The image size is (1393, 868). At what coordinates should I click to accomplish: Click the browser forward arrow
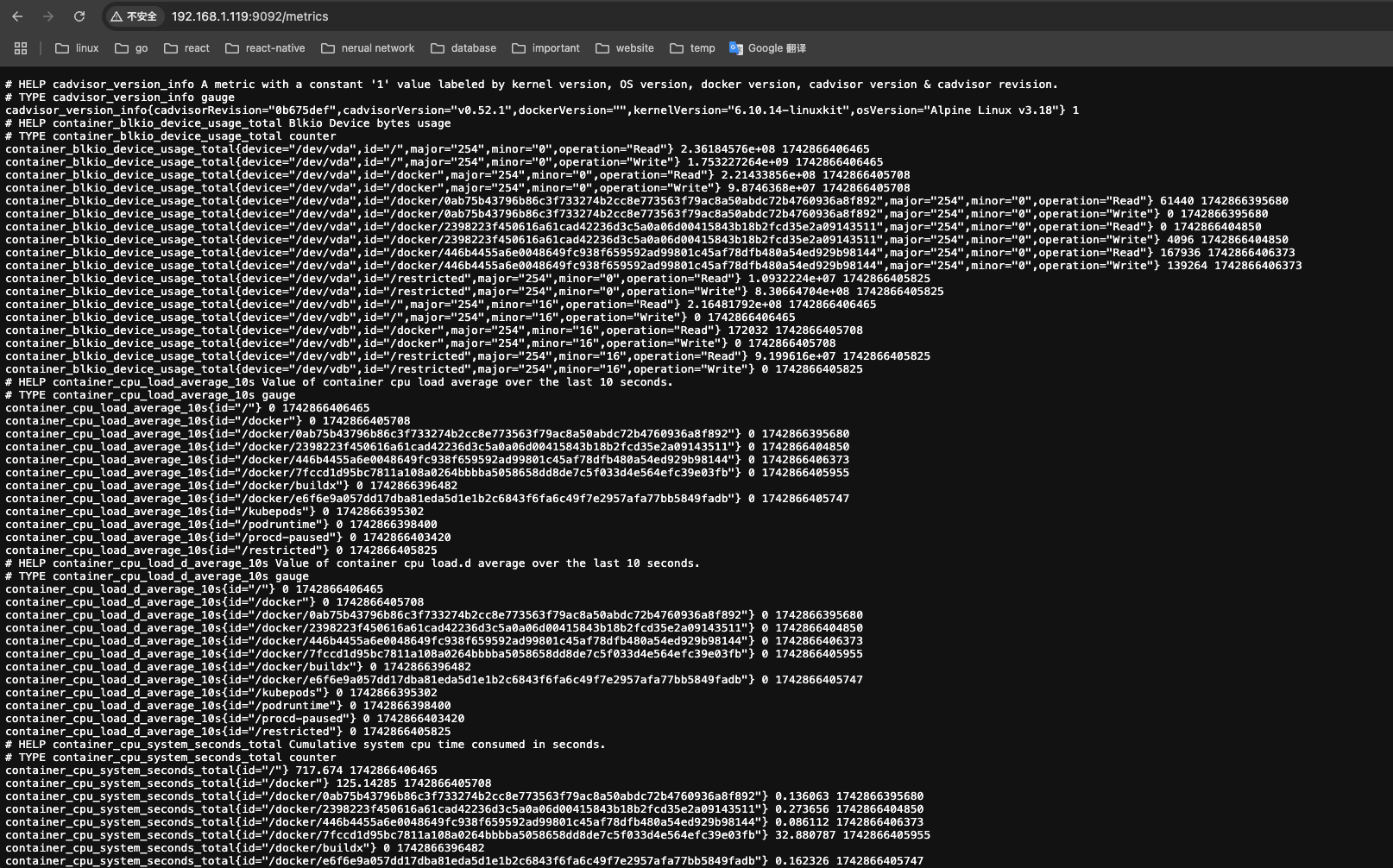pyautogui.click(x=48, y=16)
